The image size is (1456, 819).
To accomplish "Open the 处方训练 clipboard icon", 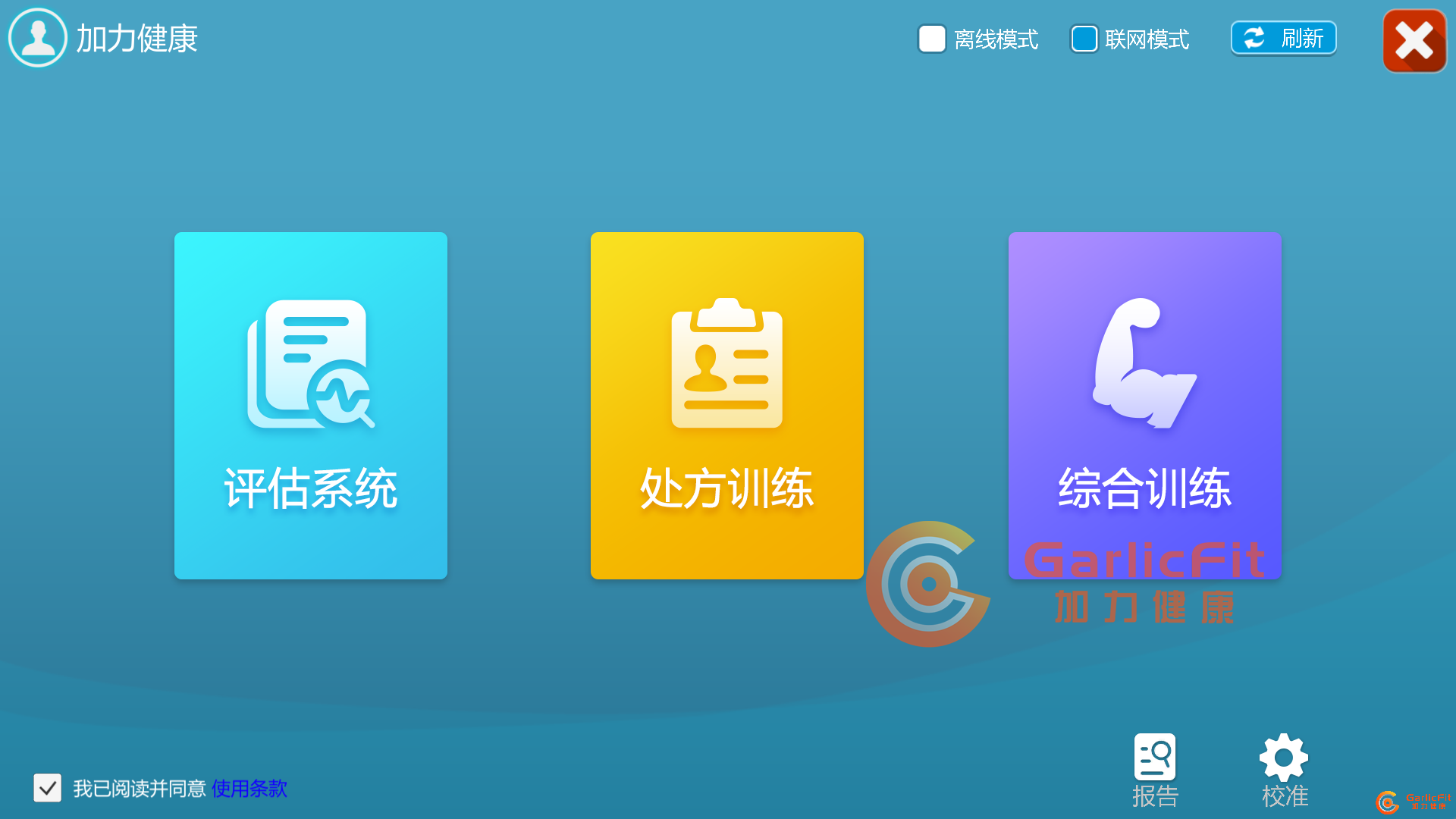I will (726, 364).
